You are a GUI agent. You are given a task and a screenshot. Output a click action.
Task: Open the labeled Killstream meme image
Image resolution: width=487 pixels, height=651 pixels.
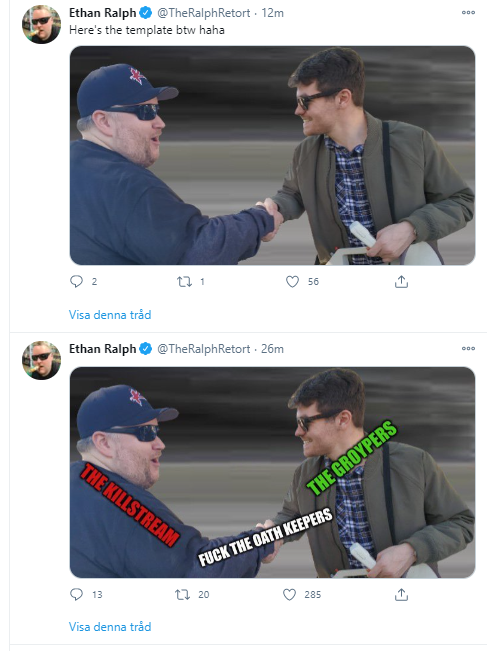pos(272,472)
